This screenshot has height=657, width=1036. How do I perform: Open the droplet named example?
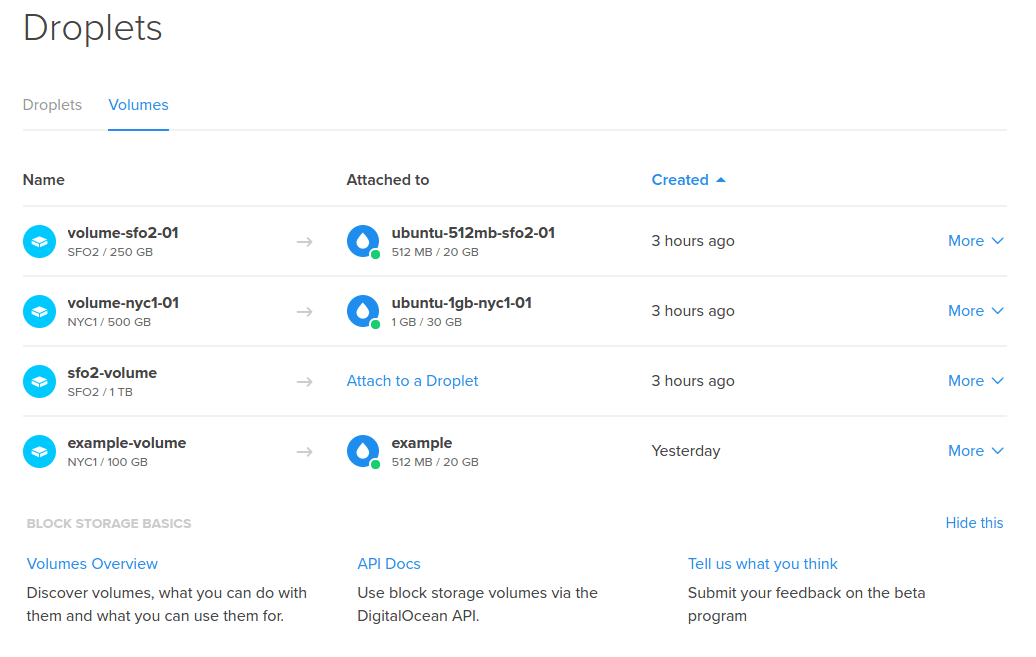pyautogui.click(x=422, y=443)
